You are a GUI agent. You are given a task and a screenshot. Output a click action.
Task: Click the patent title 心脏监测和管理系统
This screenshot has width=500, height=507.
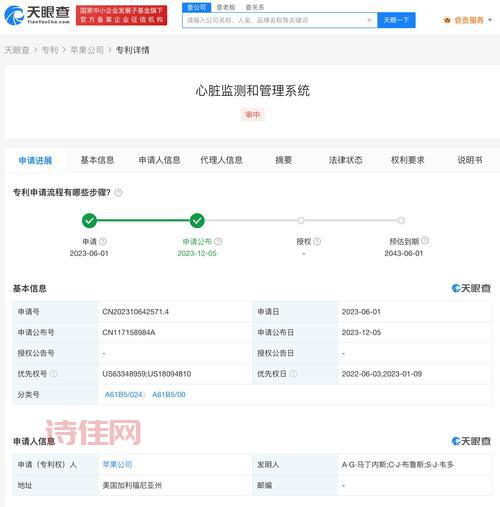pos(253,91)
